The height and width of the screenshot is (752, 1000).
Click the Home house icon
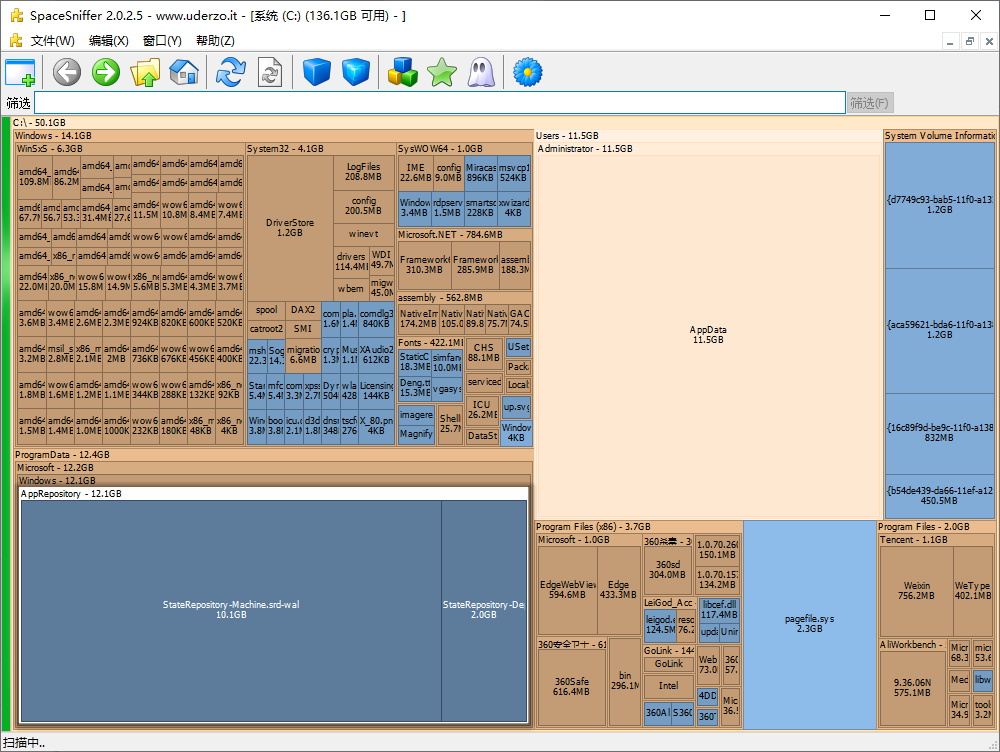(184, 72)
